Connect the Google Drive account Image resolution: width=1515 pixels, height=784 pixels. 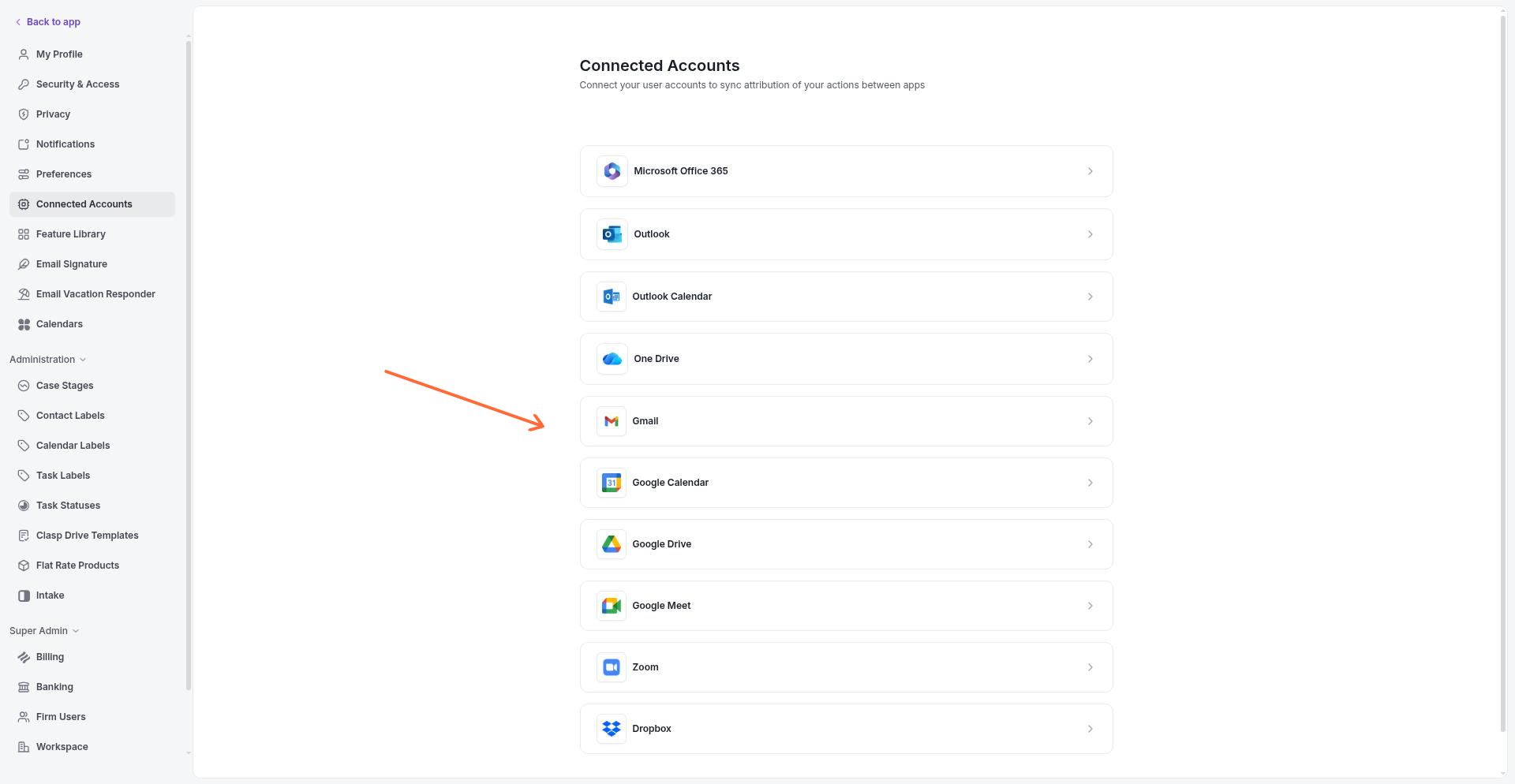[846, 544]
